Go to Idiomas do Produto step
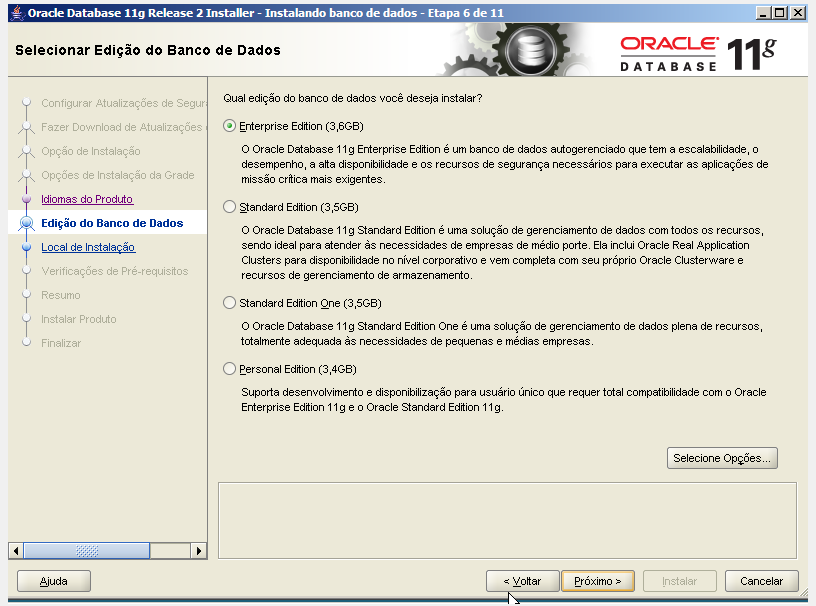 pyautogui.click(x=87, y=199)
